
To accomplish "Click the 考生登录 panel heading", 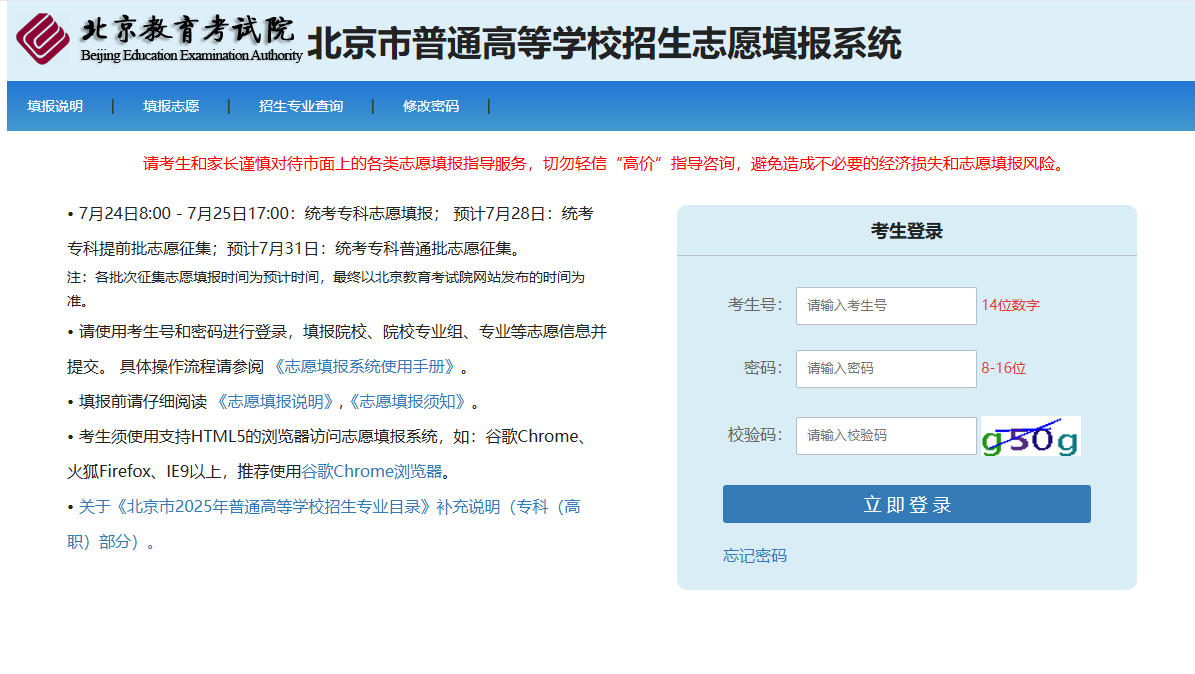I will point(906,232).
